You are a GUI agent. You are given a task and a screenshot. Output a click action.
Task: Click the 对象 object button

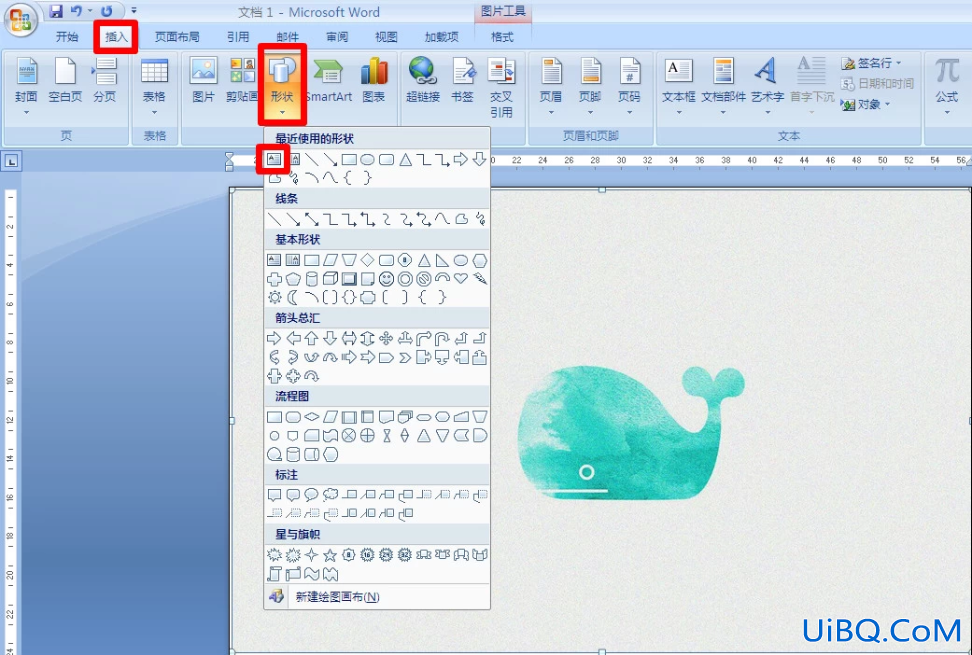[865, 104]
